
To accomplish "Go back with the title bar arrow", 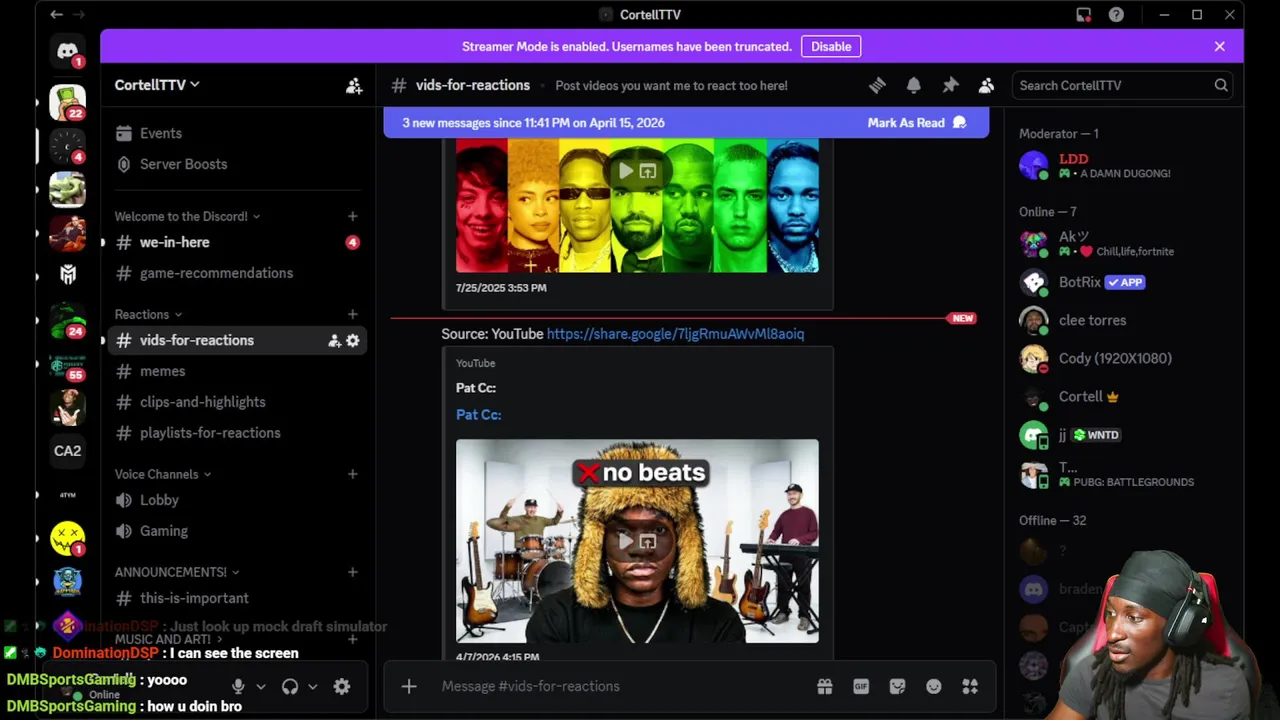I will point(57,15).
